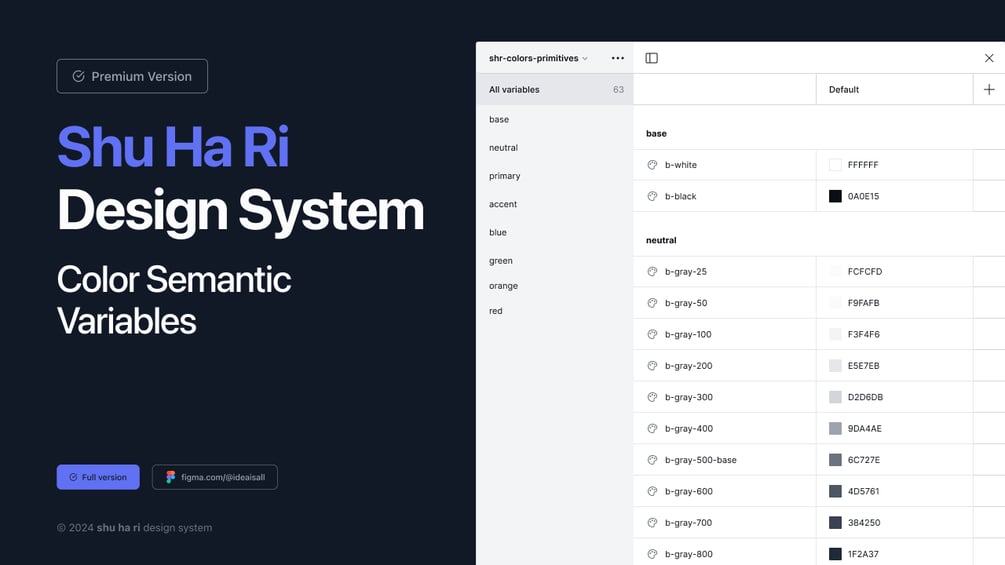Screen dimensions: 1005x565
Task: Open the three-dot collection options menu
Action: 618,58
